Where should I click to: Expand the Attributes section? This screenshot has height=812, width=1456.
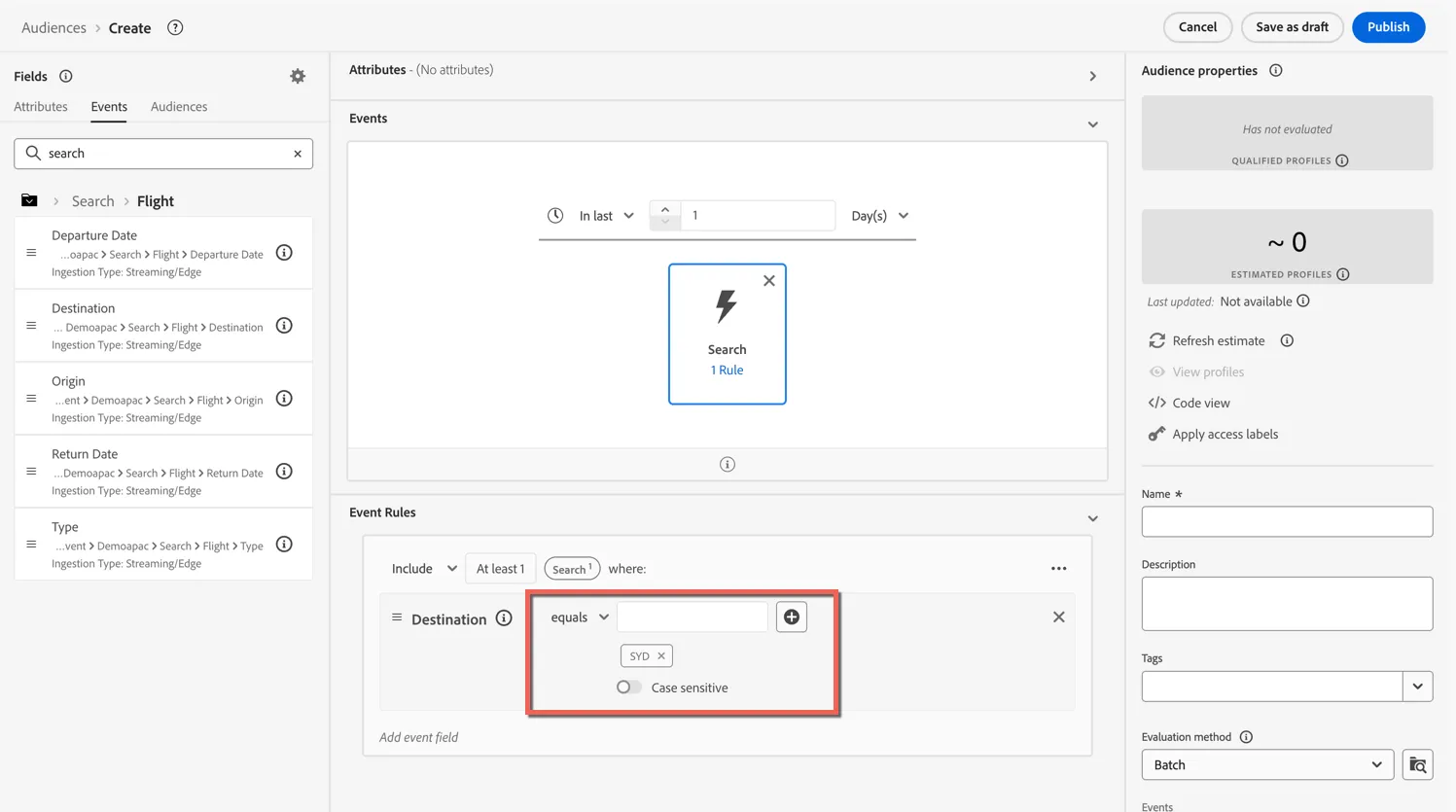click(1092, 76)
